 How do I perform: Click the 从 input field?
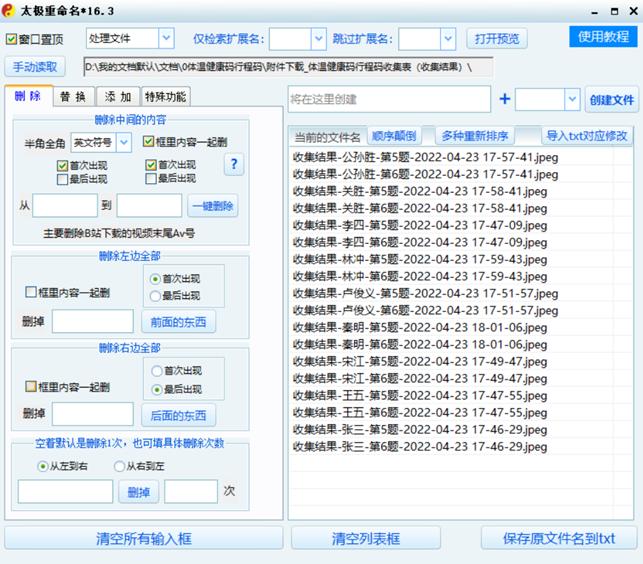click(65, 206)
